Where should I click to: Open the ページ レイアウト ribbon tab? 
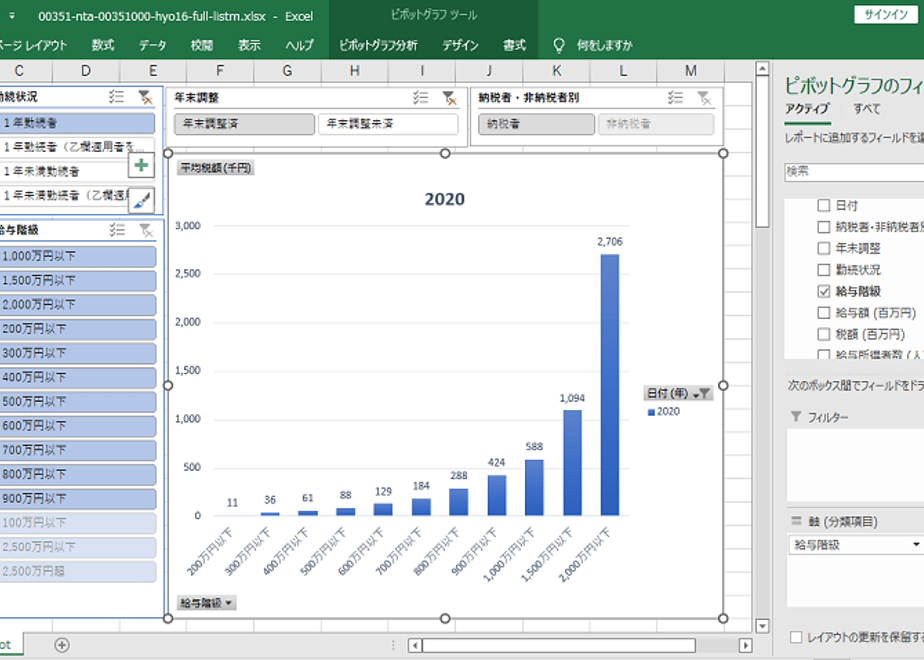click(x=34, y=45)
